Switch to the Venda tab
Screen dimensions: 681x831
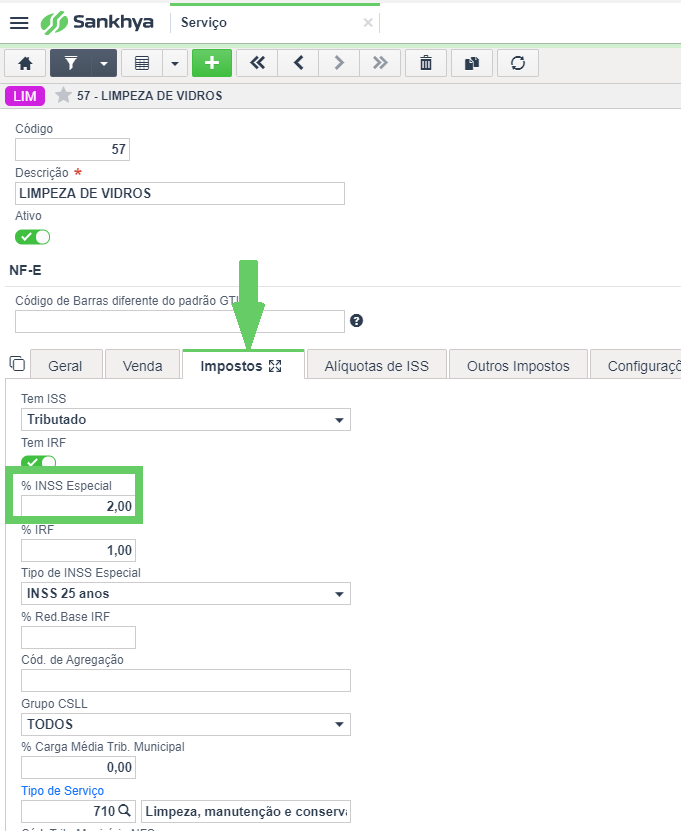pyautogui.click(x=142, y=366)
